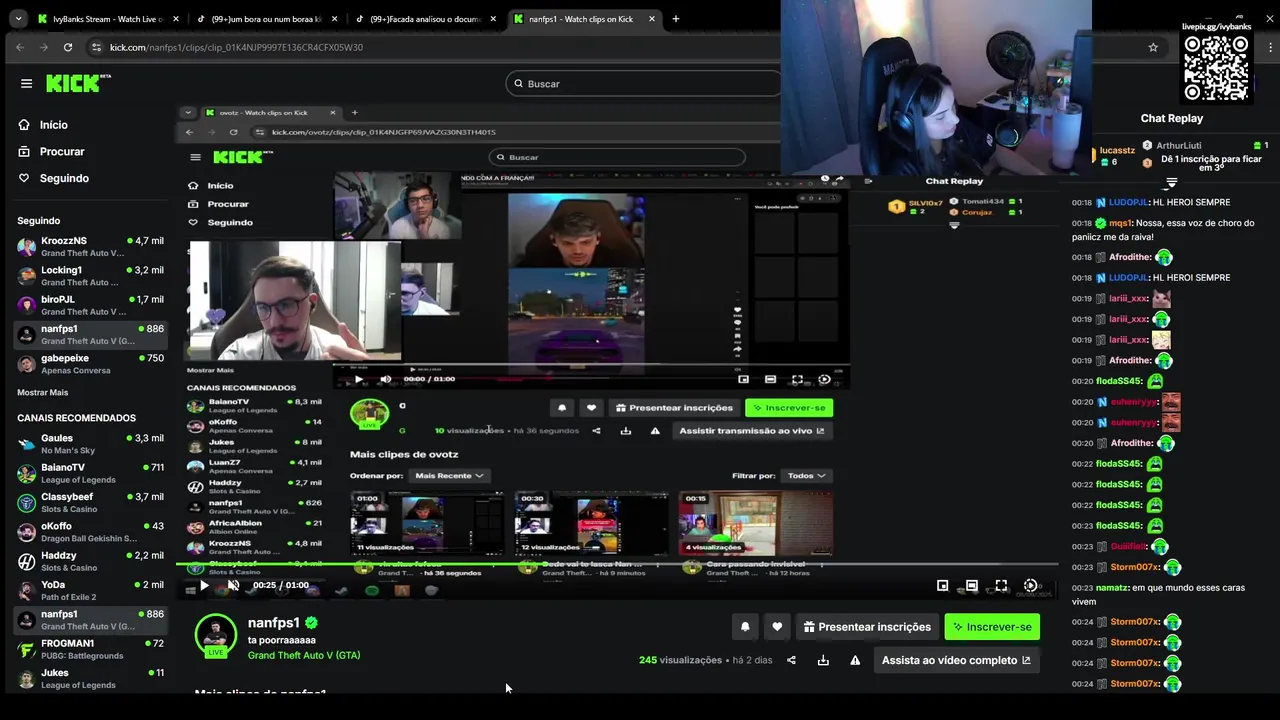The width and height of the screenshot is (1280, 720).
Task: Click username namatz in chat replay
Action: [1111, 588]
